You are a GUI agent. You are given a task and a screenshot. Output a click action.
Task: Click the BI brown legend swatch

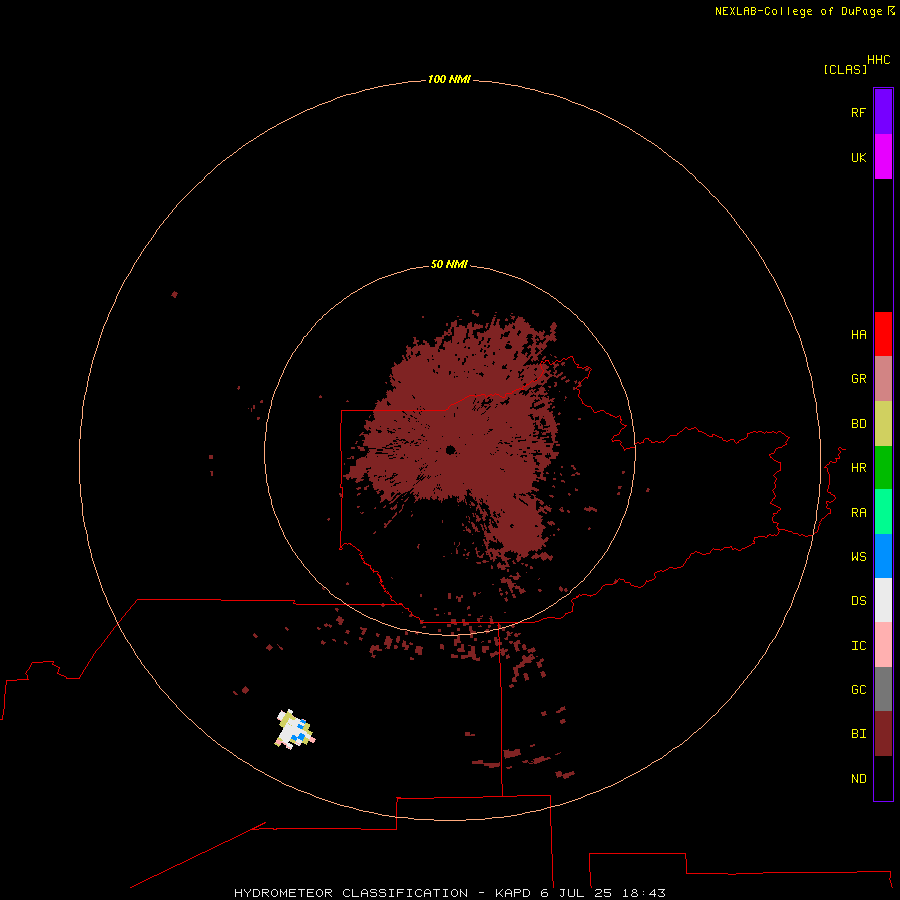[883, 734]
